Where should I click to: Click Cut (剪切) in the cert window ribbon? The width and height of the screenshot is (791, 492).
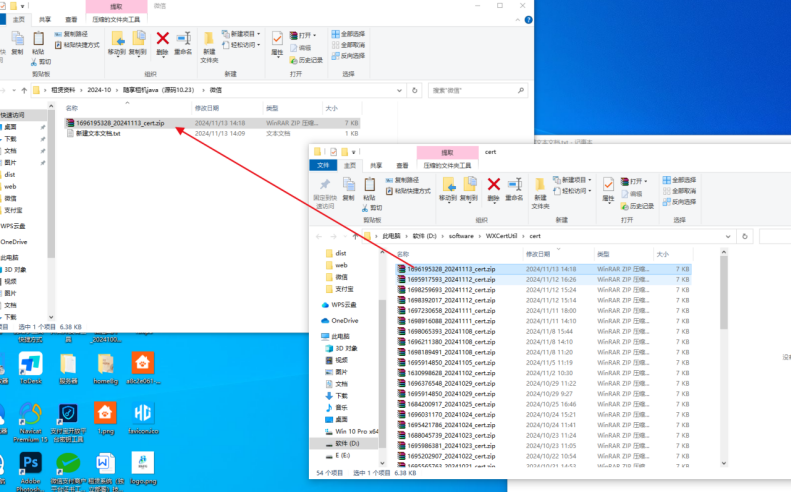pyautogui.click(x=372, y=207)
